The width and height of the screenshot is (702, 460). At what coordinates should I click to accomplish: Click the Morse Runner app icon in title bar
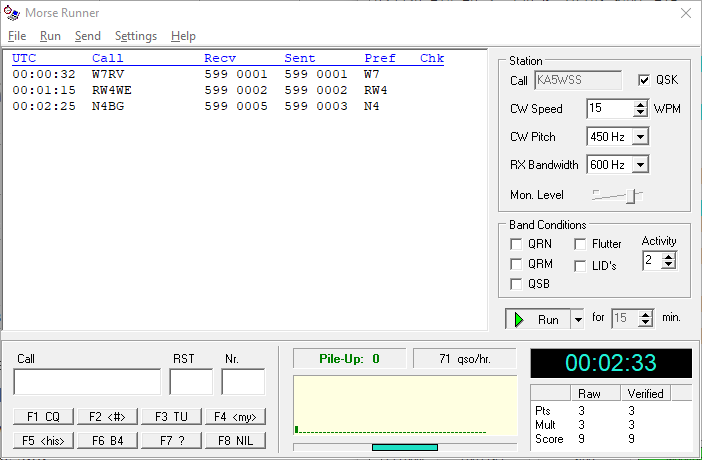pos(12,13)
